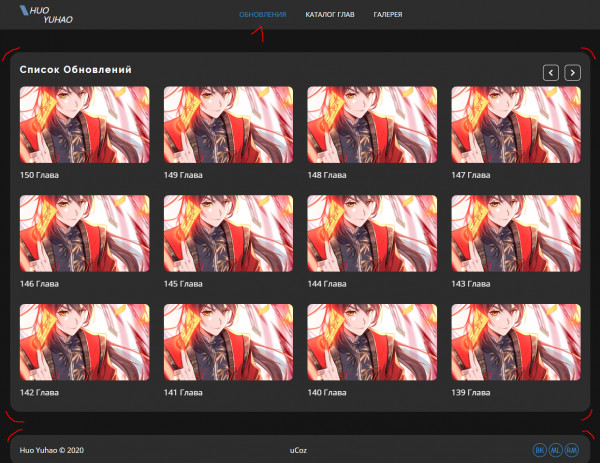600x463 pixels.
Task: Open the 147 Глава thumbnail image
Action: click(516, 125)
